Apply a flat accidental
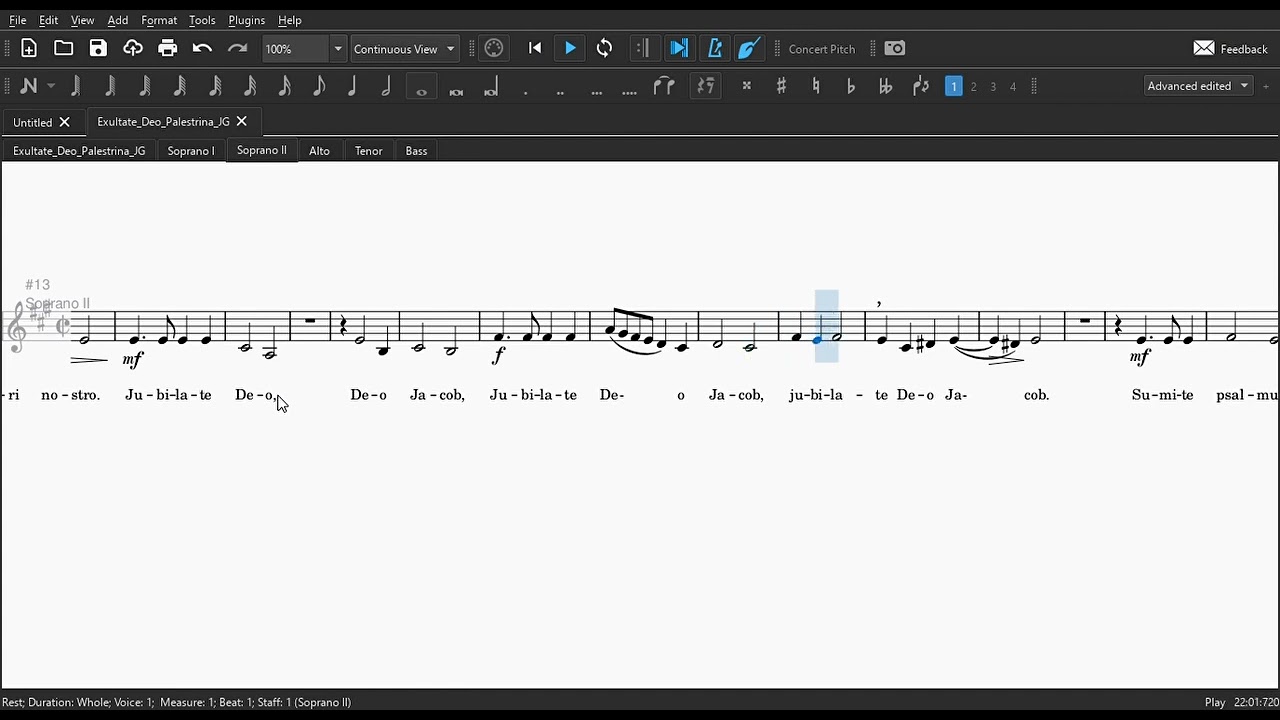 pos(851,86)
